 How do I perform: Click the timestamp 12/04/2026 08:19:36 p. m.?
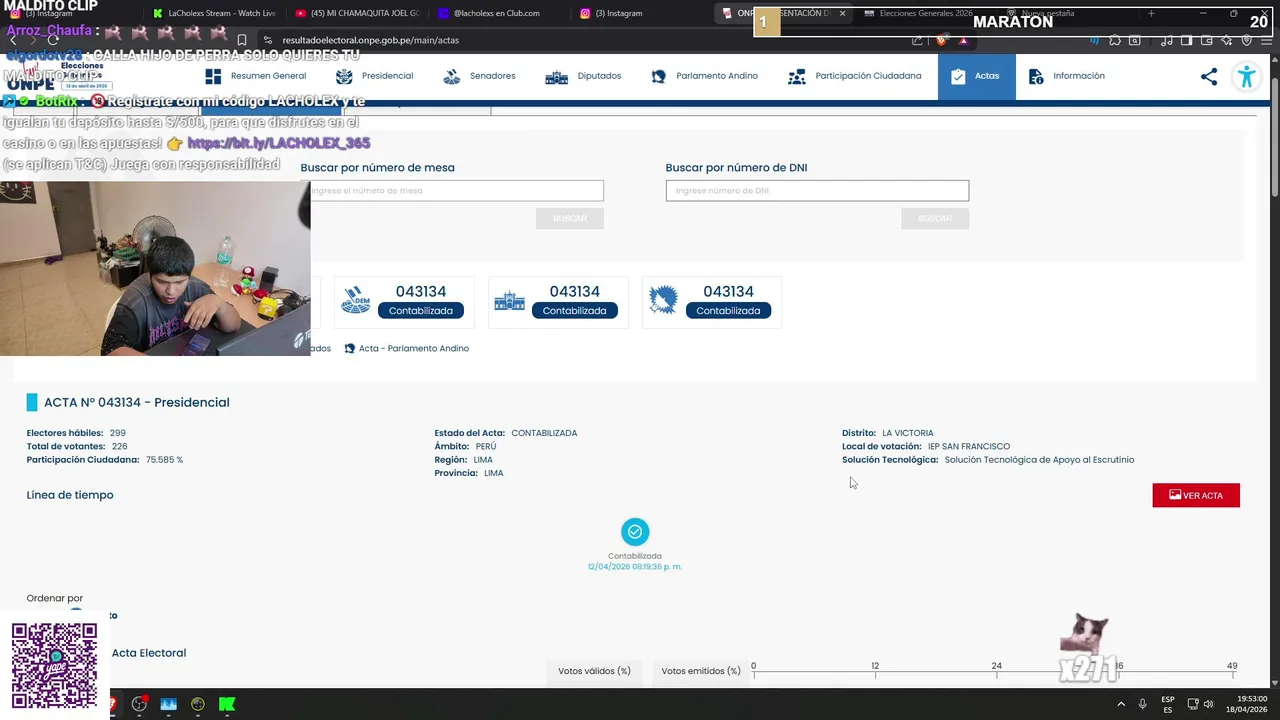click(635, 567)
